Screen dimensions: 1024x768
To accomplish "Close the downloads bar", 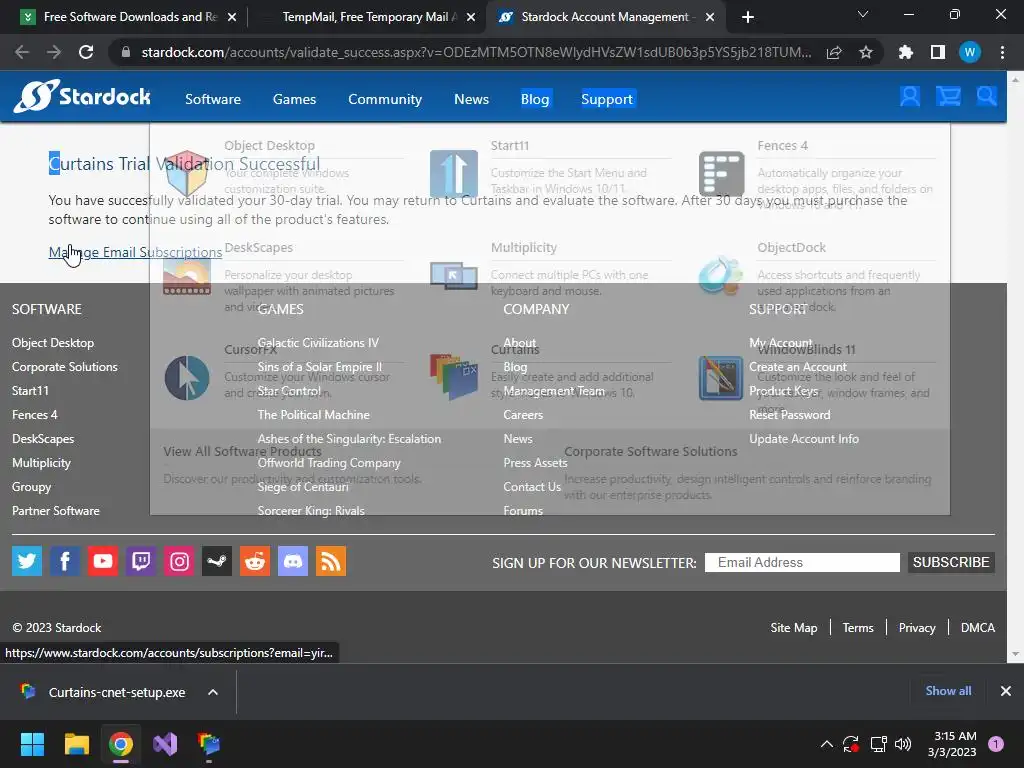I will tap(1006, 691).
